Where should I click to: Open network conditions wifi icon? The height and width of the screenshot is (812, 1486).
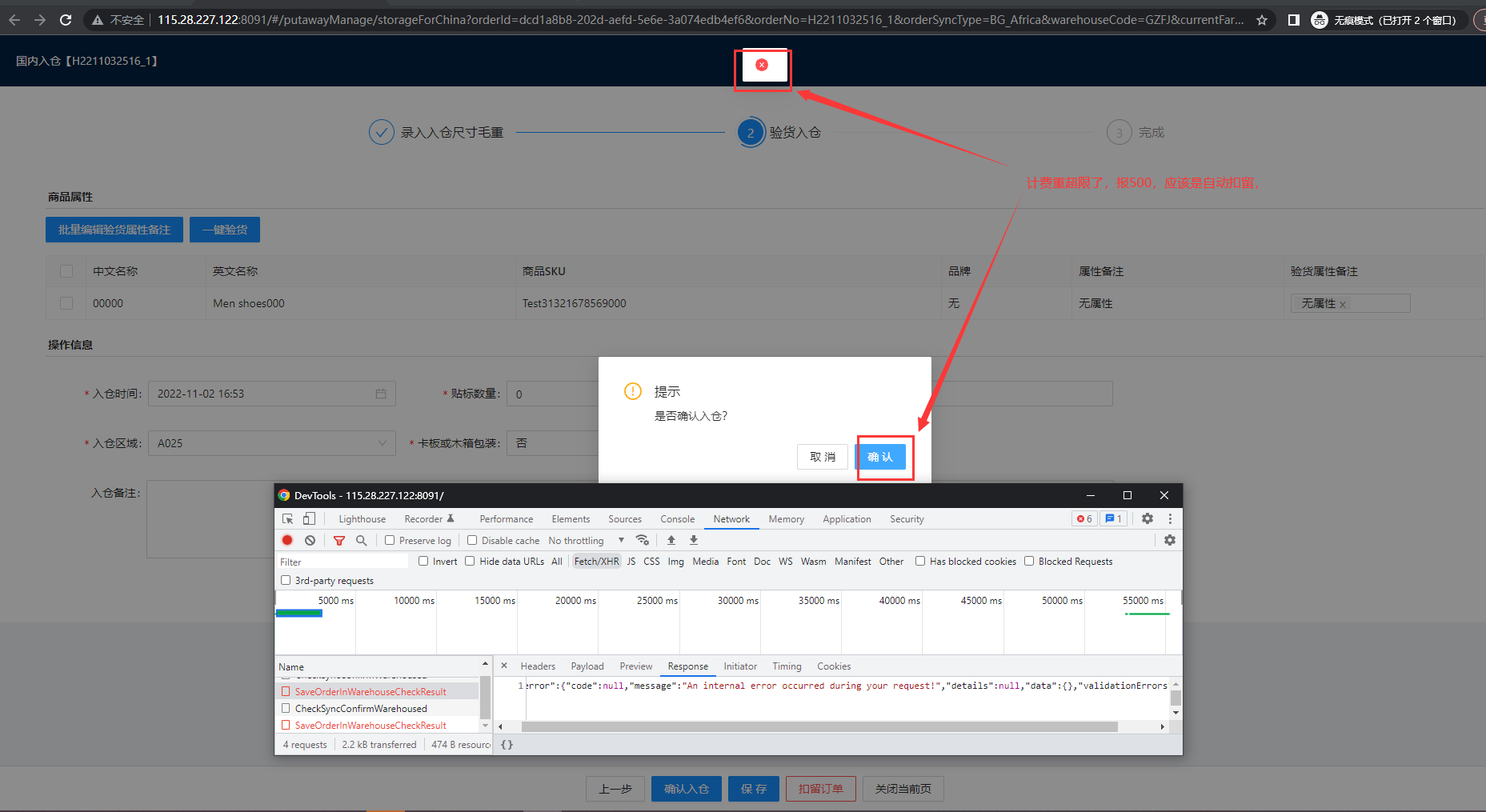[642, 540]
